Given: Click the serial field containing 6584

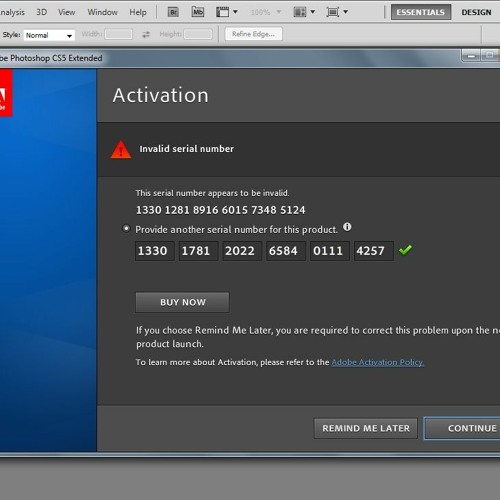Looking at the screenshot, I should point(286,251).
